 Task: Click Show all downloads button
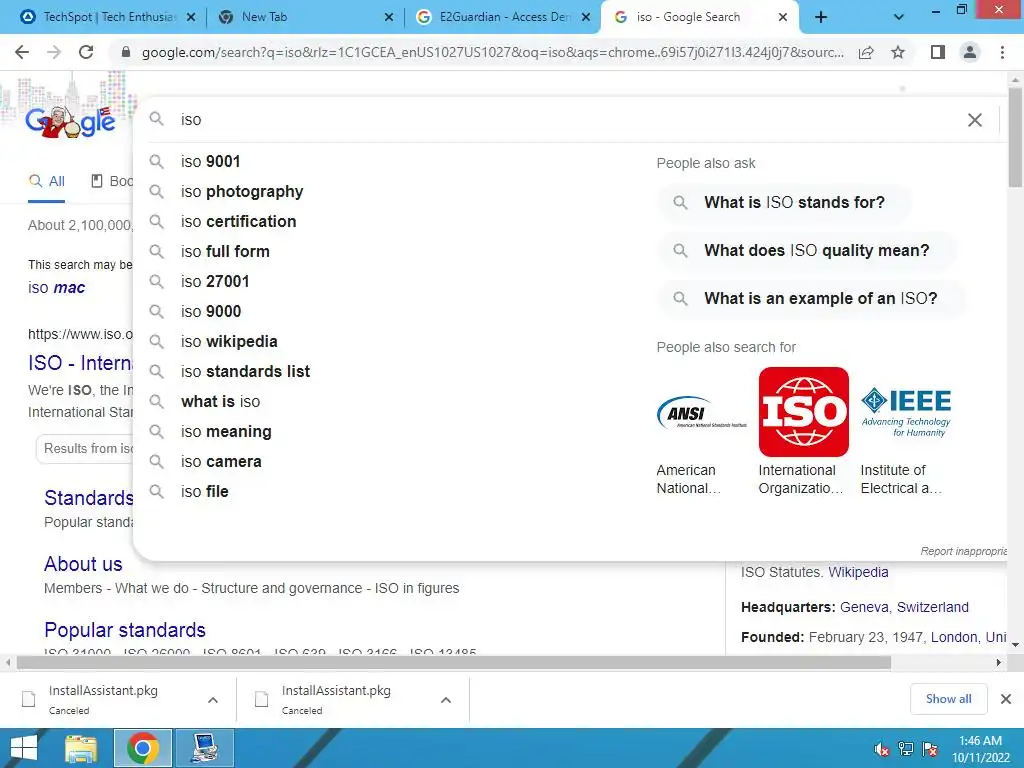pyautogui.click(x=948, y=699)
